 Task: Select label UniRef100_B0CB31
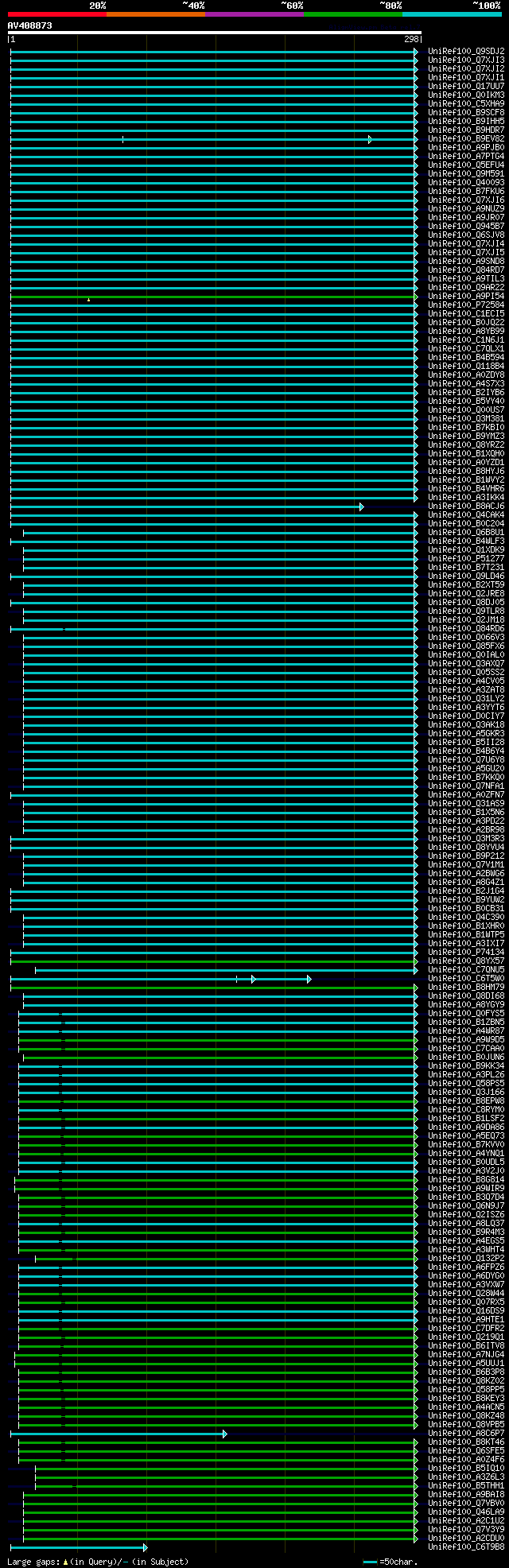466,908
